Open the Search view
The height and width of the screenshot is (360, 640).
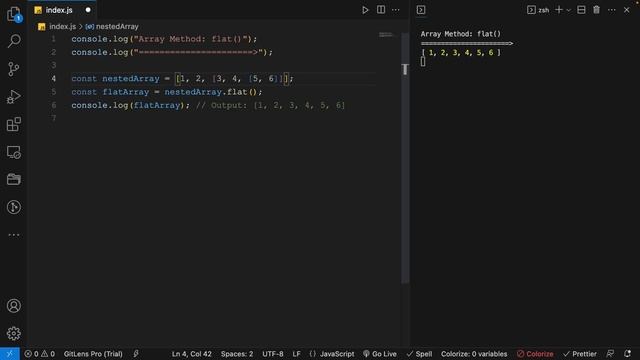tap(14, 41)
